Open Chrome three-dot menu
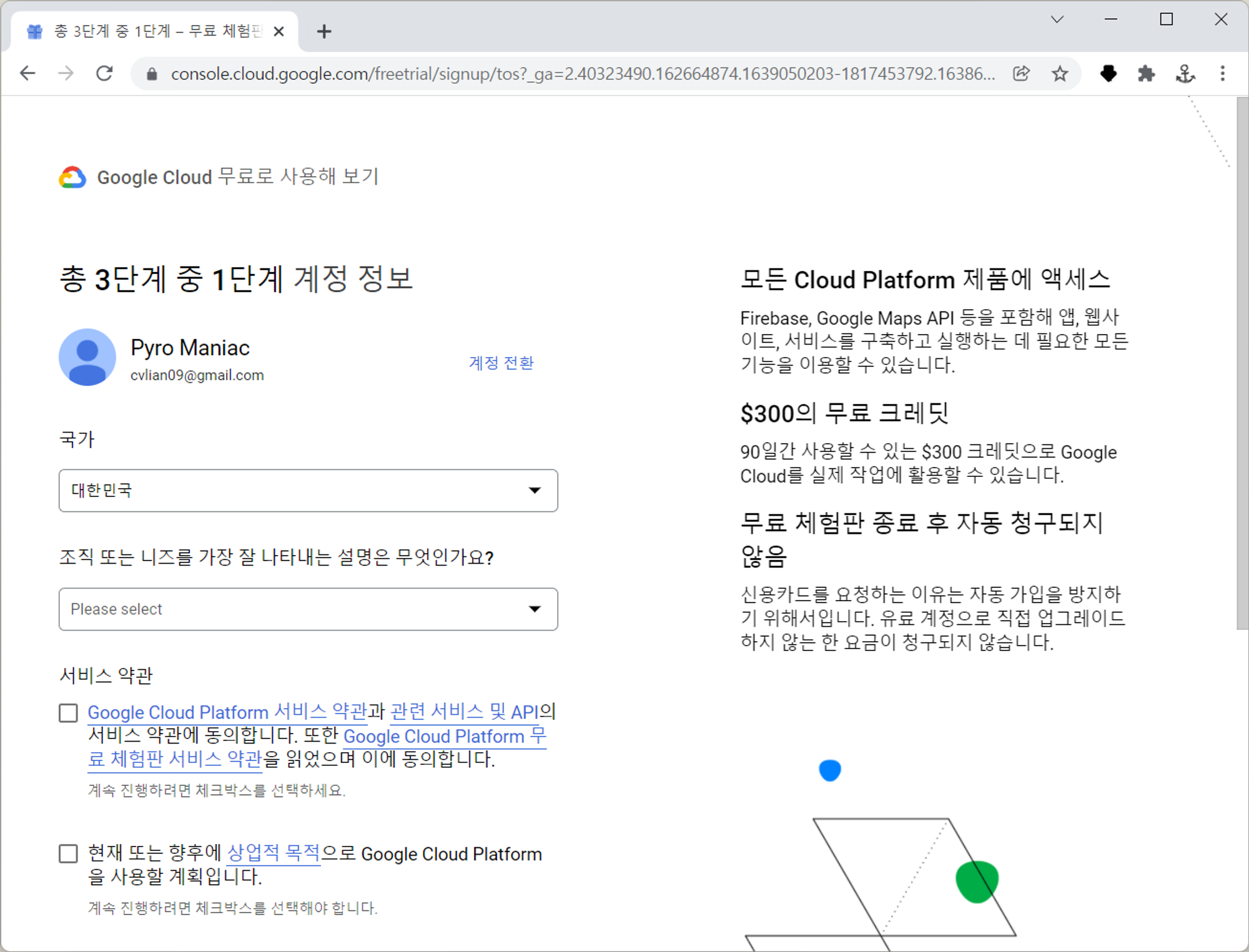Viewport: 1249px width, 952px height. pyautogui.click(x=1223, y=74)
